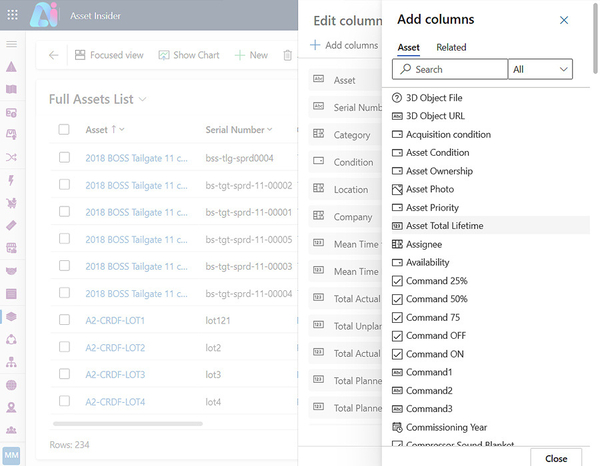This screenshot has height=466, width=600.
Task: Click the Close button at the bottom
Action: point(556,458)
